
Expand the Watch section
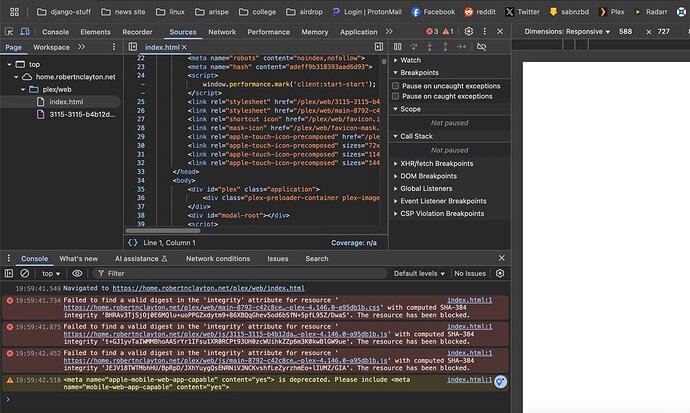pyautogui.click(x=410, y=60)
